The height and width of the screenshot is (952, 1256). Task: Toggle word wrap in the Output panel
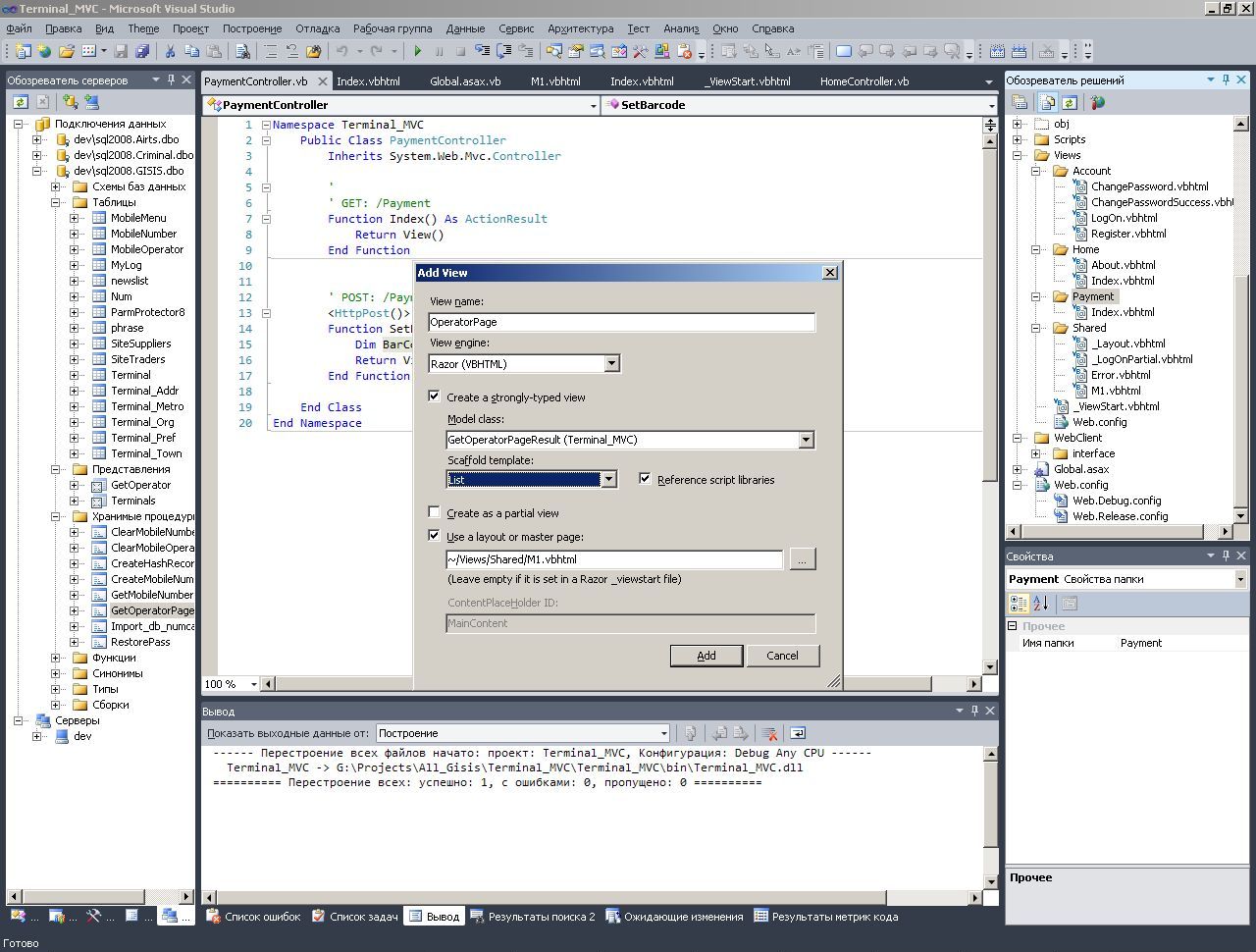798,733
